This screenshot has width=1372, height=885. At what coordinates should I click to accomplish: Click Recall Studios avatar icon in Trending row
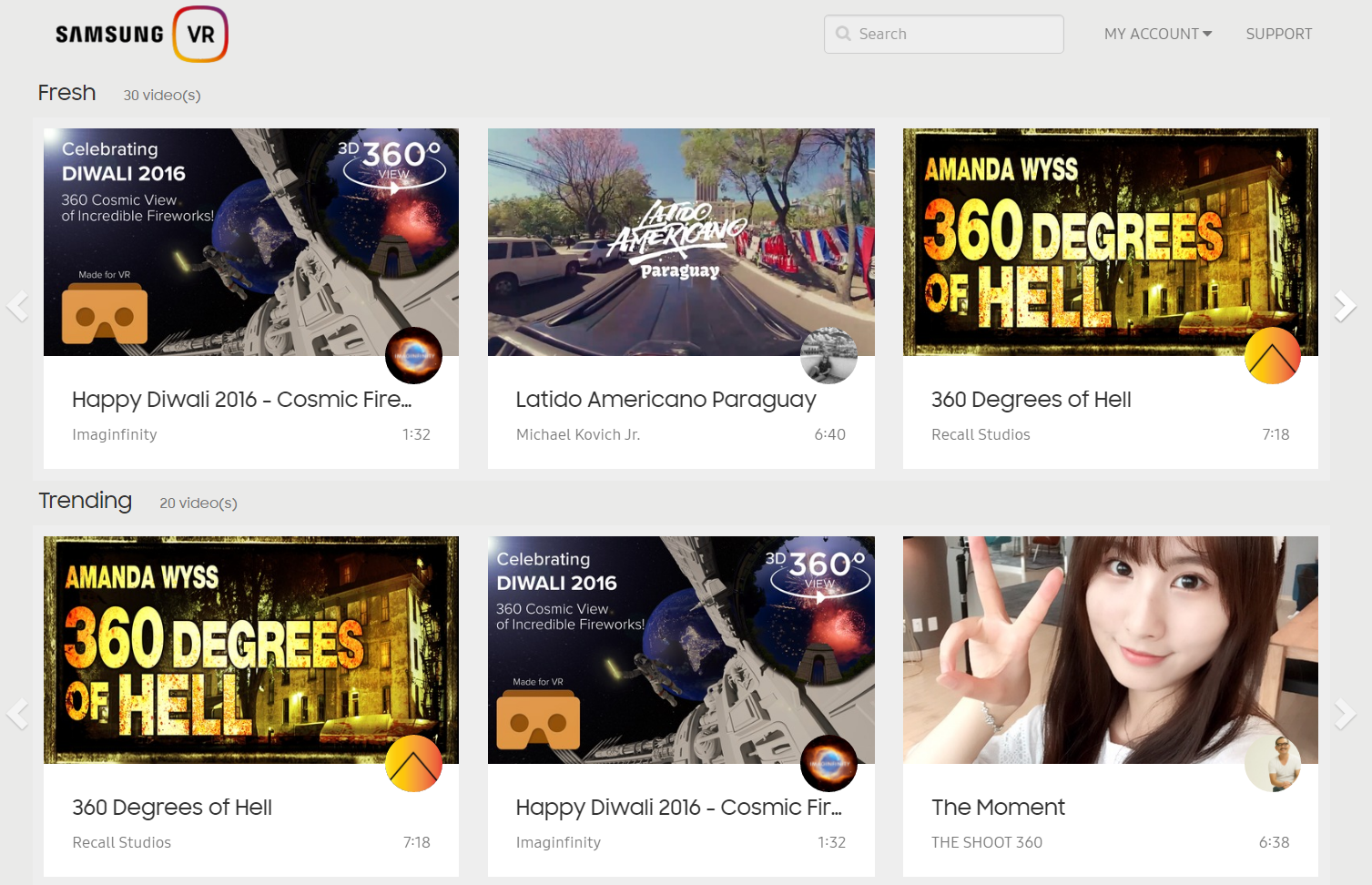click(413, 763)
